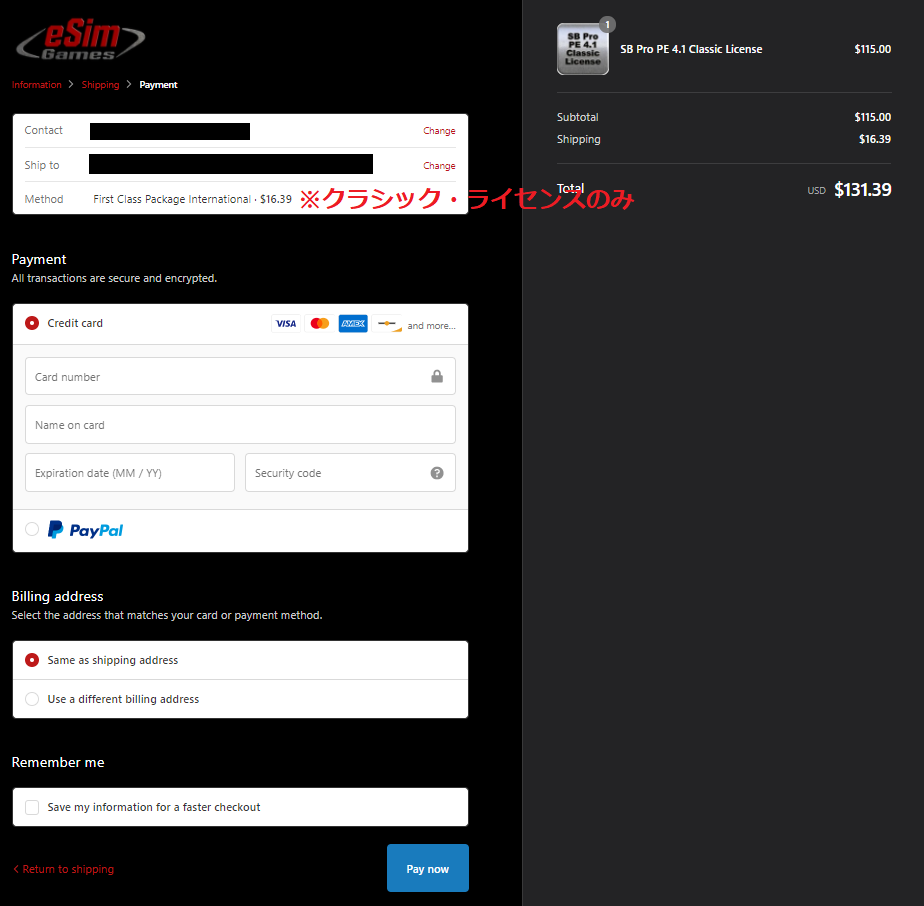Change the Contact information
924x906 pixels.
point(439,131)
